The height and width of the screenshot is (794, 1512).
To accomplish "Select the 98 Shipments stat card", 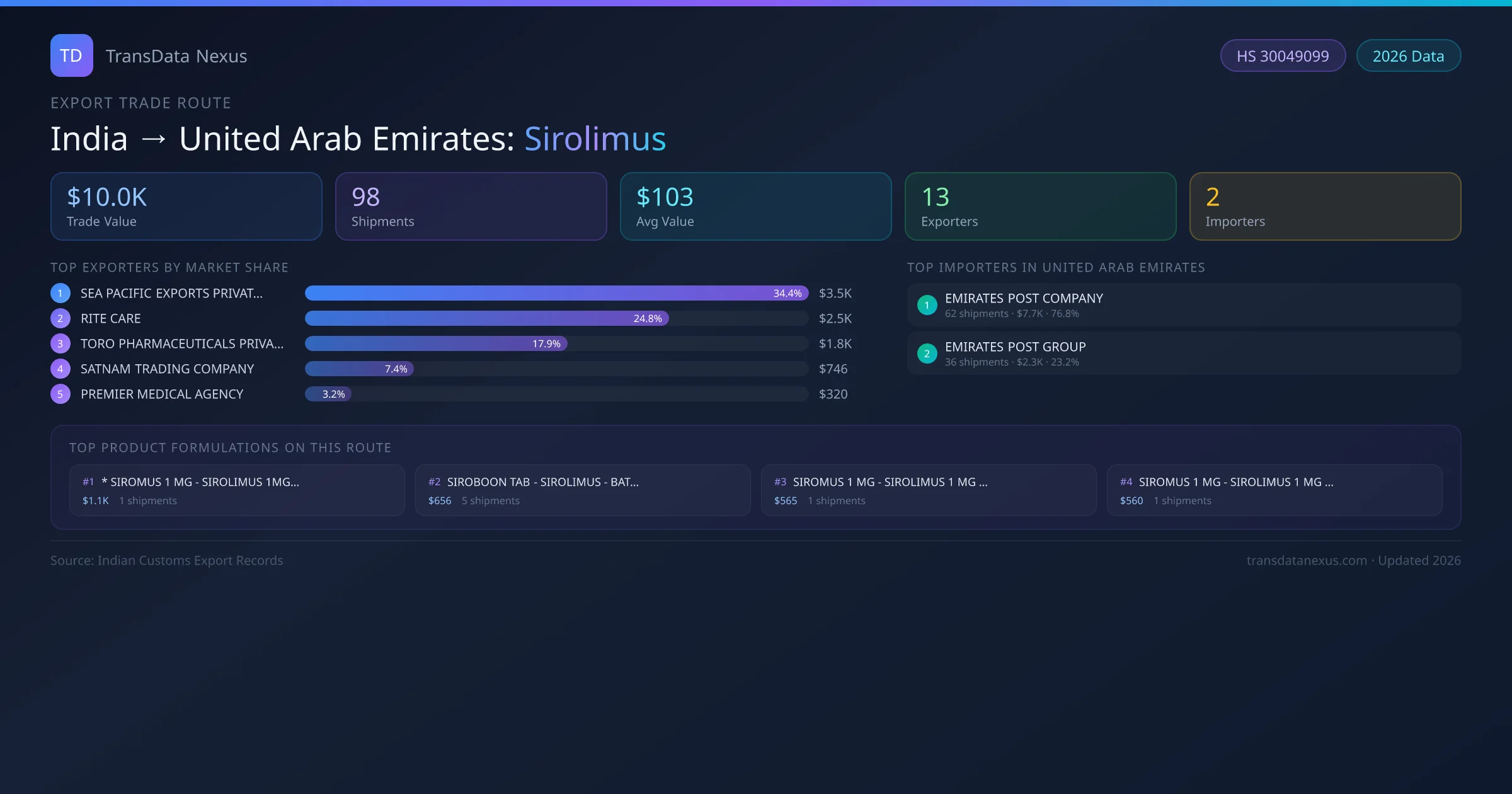I will tap(471, 206).
